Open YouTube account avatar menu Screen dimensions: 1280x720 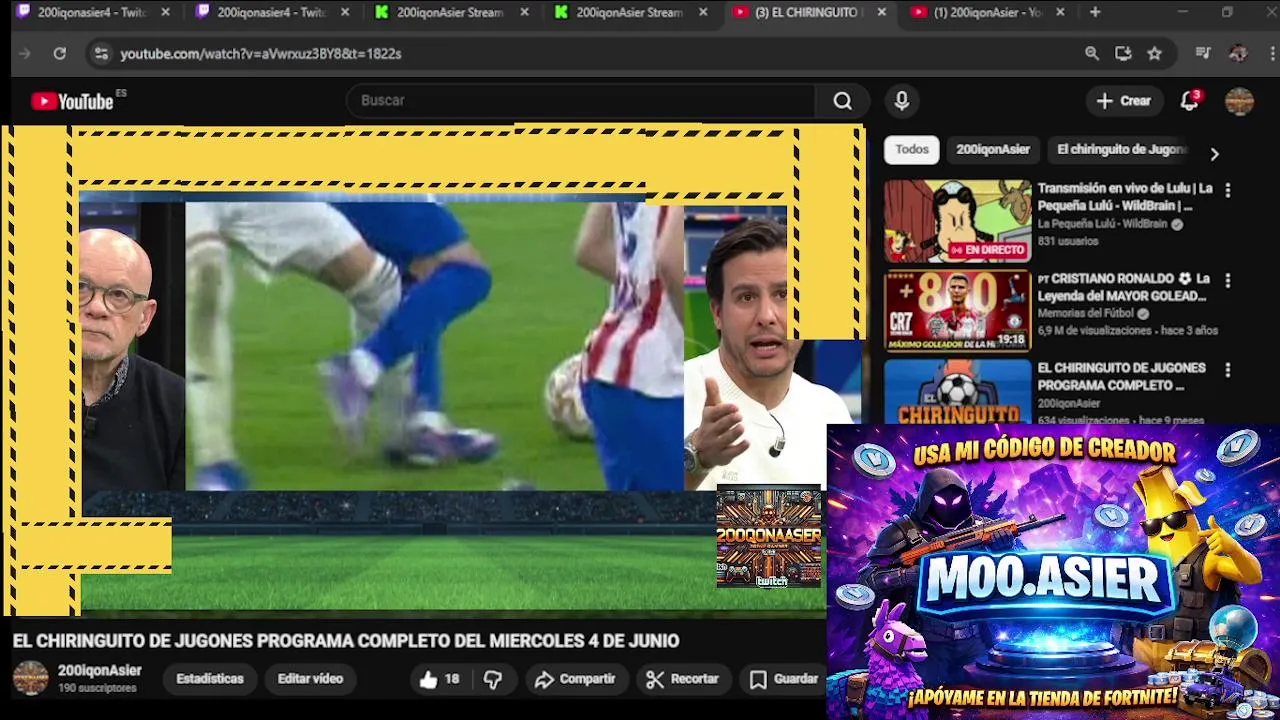[1239, 101]
